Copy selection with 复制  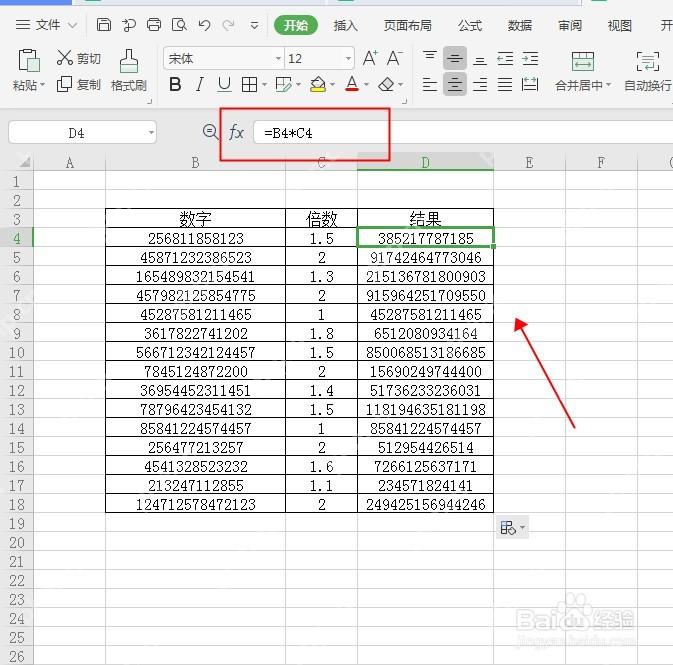click(79, 85)
